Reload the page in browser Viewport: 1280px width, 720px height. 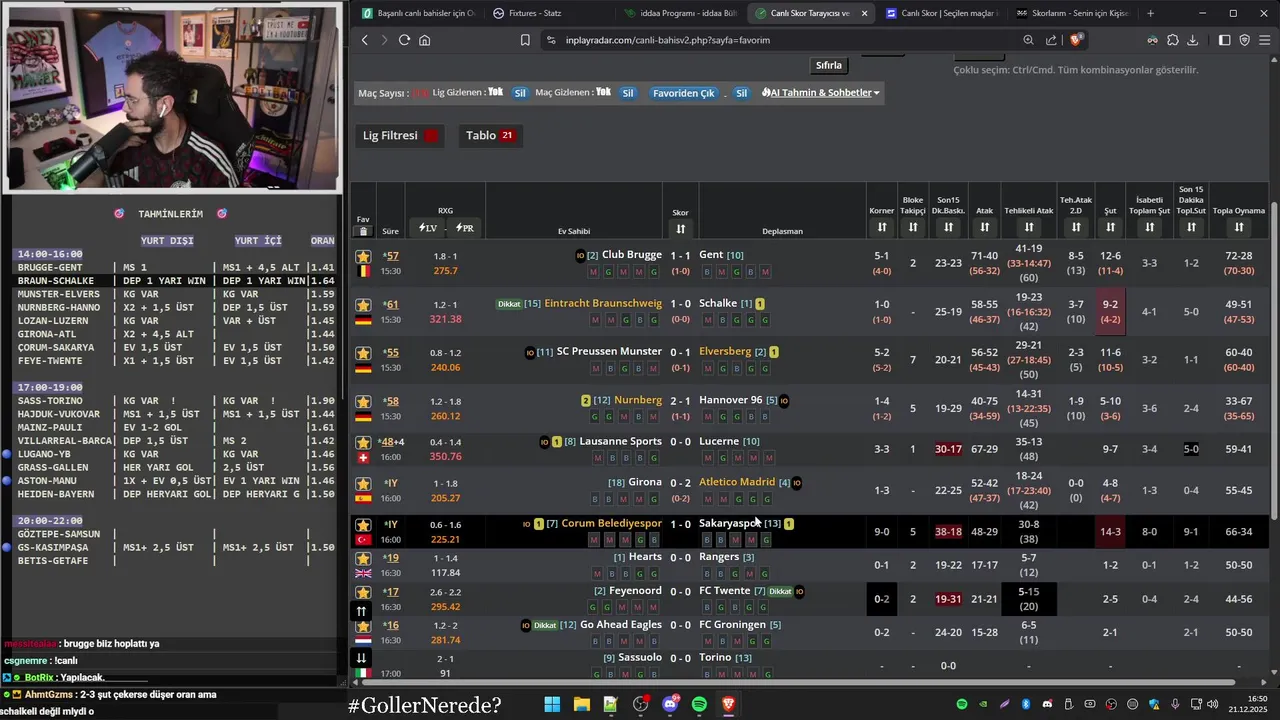(x=404, y=40)
